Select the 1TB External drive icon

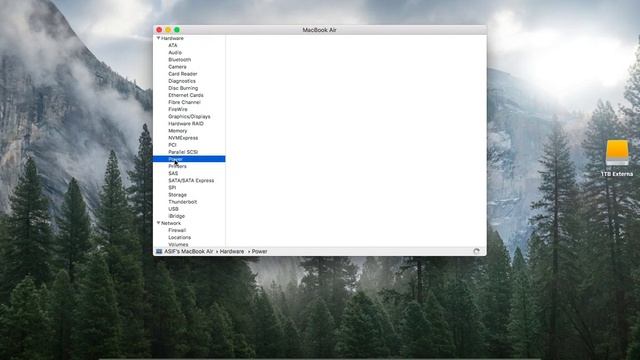click(x=617, y=153)
